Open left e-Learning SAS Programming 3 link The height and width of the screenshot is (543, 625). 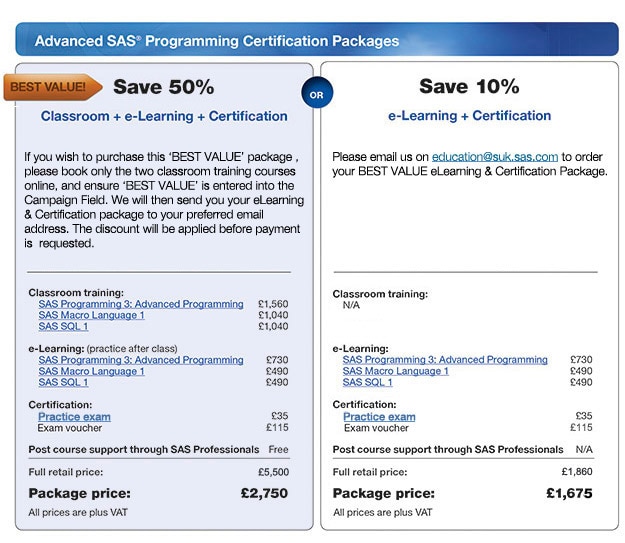click(141, 360)
